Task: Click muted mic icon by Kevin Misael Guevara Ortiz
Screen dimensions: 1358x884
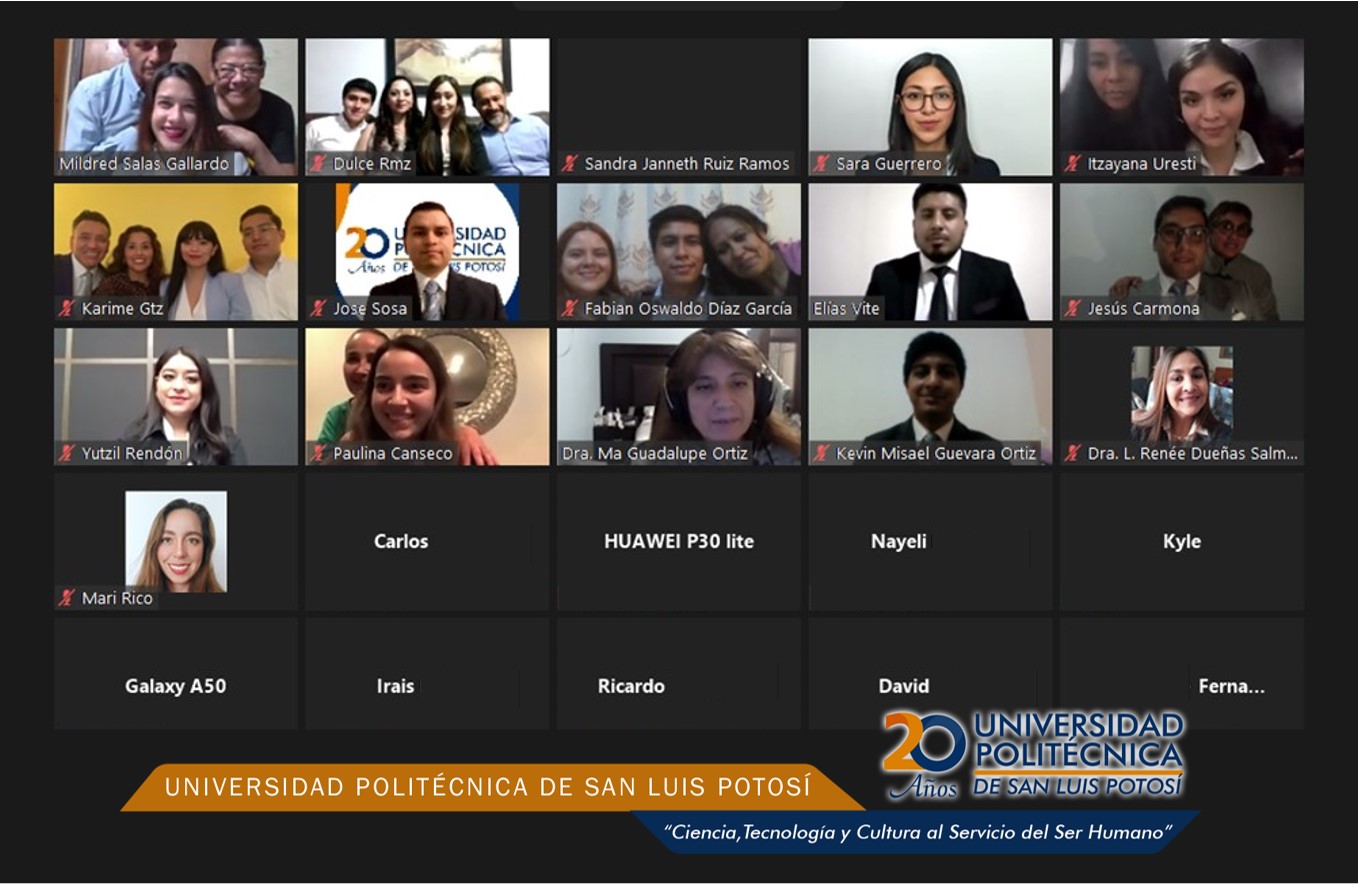Action: coord(821,454)
